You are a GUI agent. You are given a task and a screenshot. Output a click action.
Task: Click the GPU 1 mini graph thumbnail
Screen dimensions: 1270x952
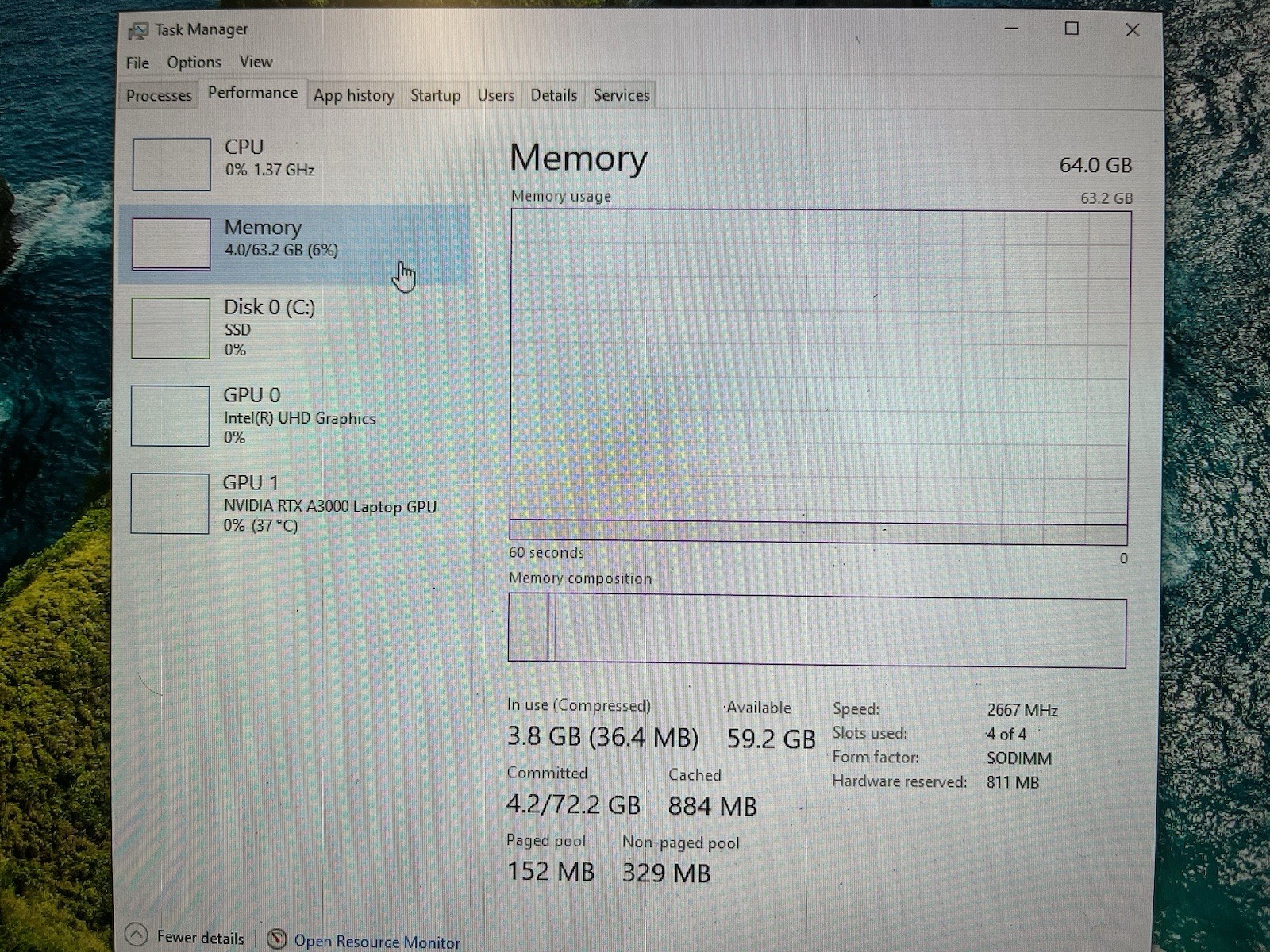point(169,504)
